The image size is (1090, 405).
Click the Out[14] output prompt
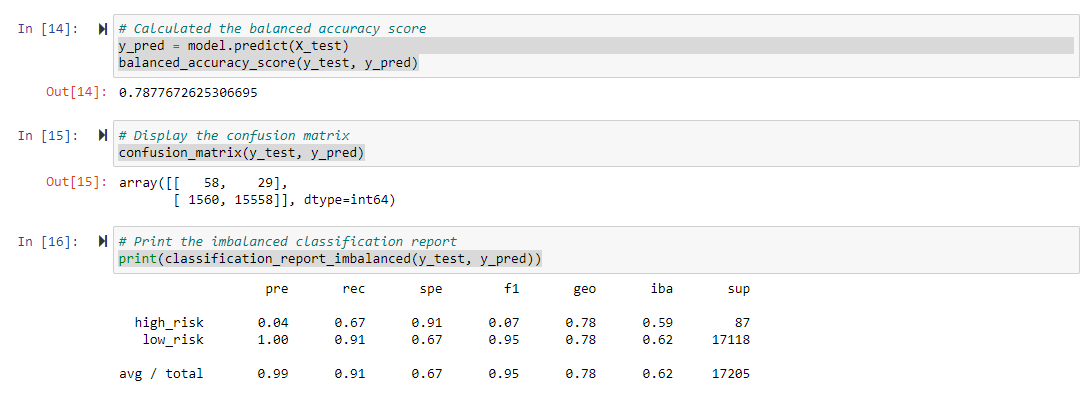(x=76, y=92)
